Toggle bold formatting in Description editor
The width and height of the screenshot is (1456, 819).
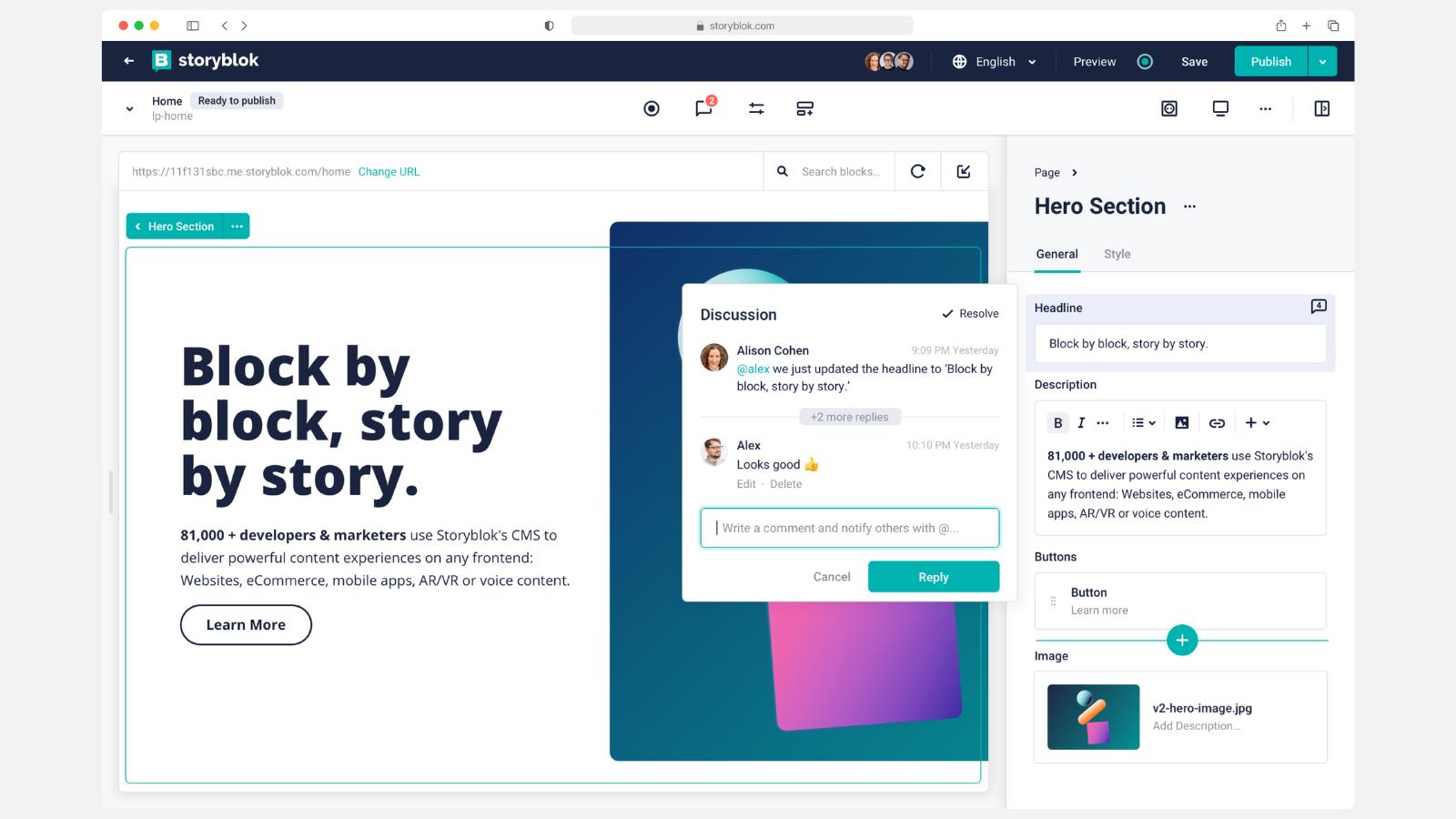(x=1057, y=423)
